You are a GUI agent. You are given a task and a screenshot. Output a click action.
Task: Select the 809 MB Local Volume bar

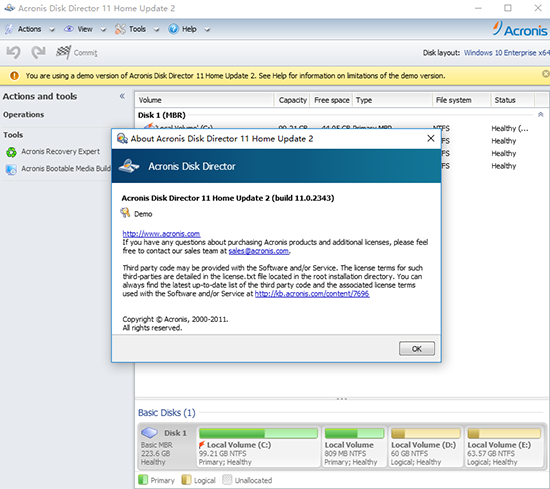(354, 434)
